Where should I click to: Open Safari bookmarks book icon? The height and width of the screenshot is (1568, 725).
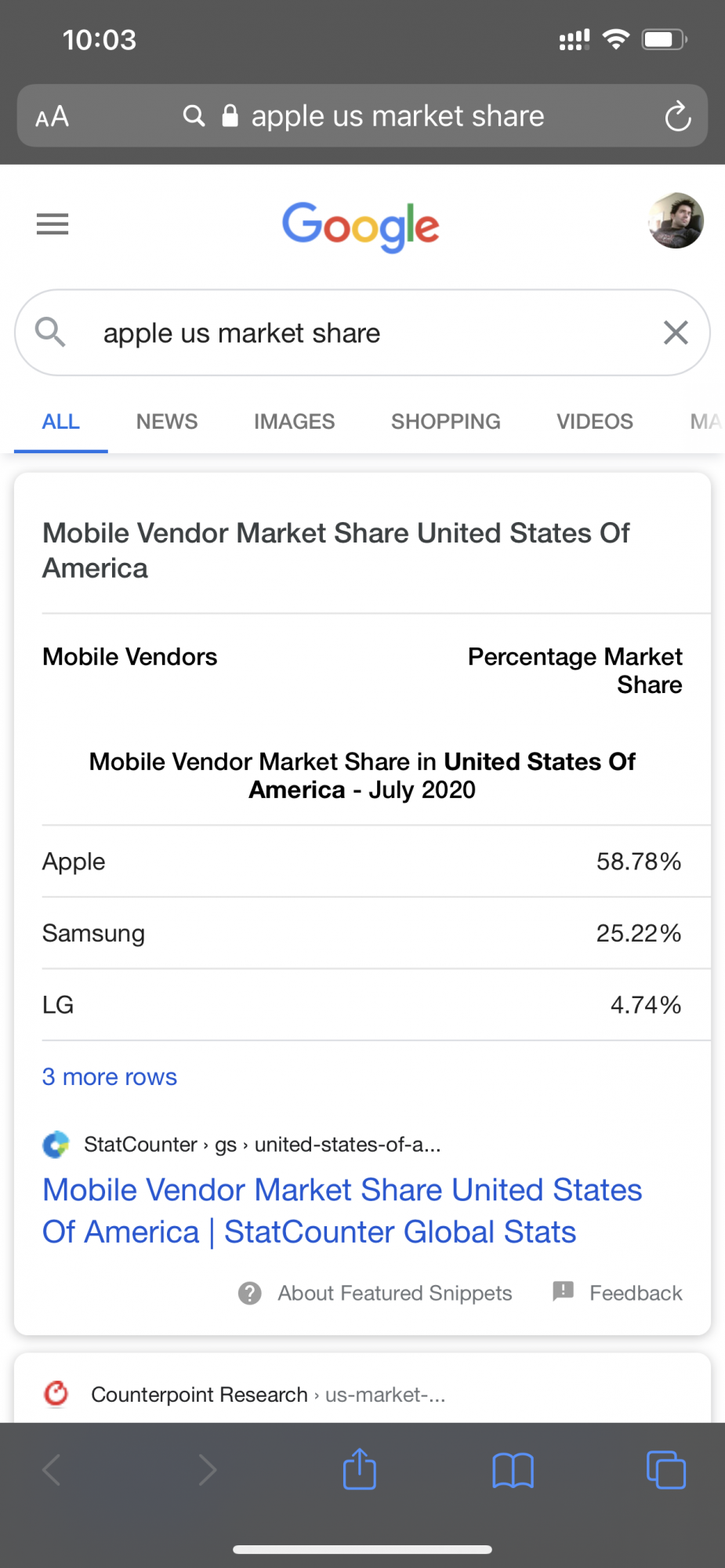coord(513,1470)
